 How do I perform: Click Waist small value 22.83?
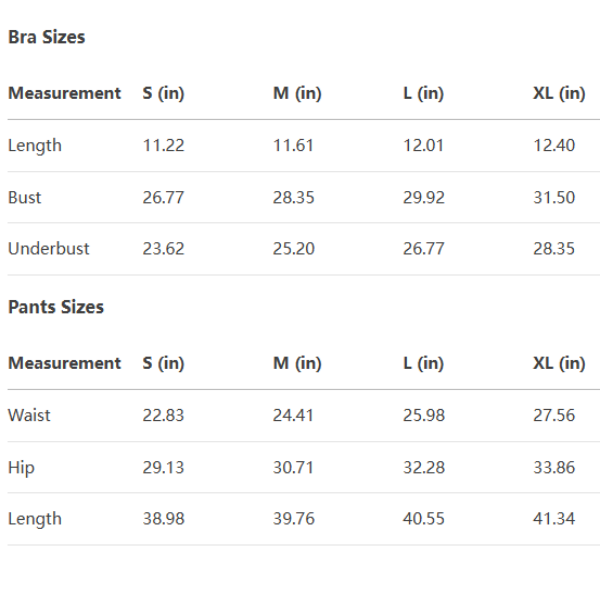163,415
